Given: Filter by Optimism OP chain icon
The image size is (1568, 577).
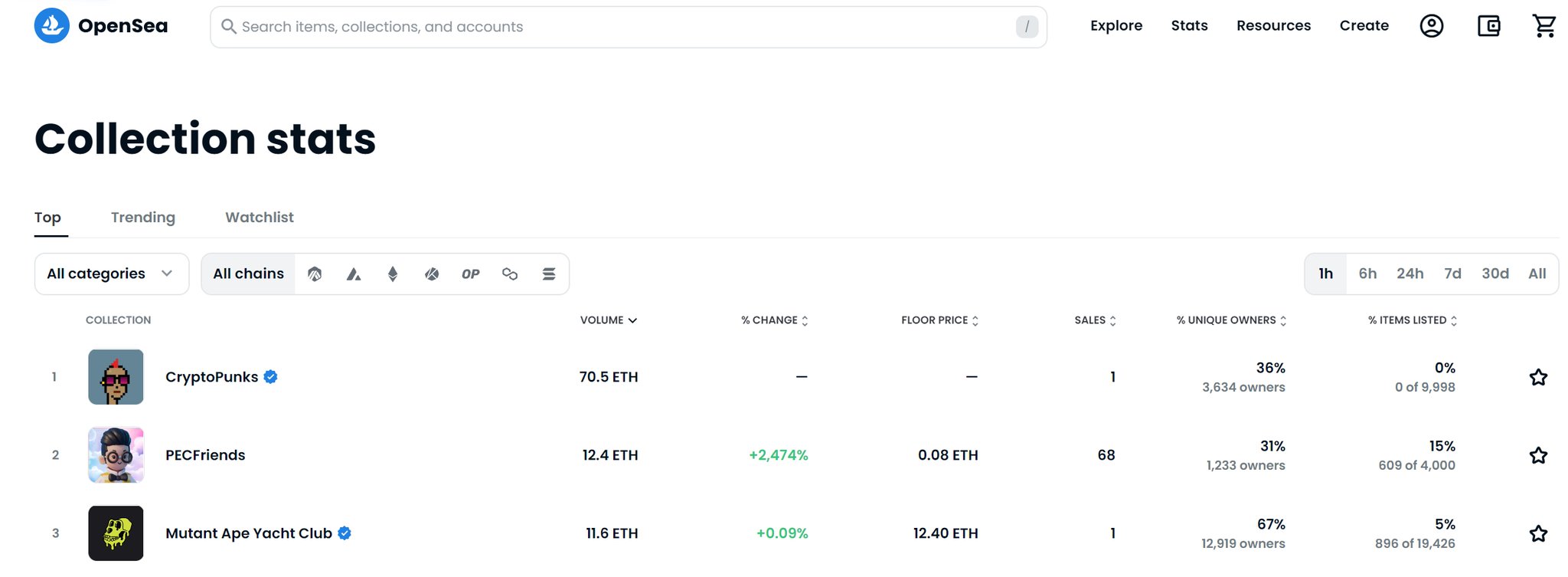Looking at the screenshot, I should [x=471, y=274].
